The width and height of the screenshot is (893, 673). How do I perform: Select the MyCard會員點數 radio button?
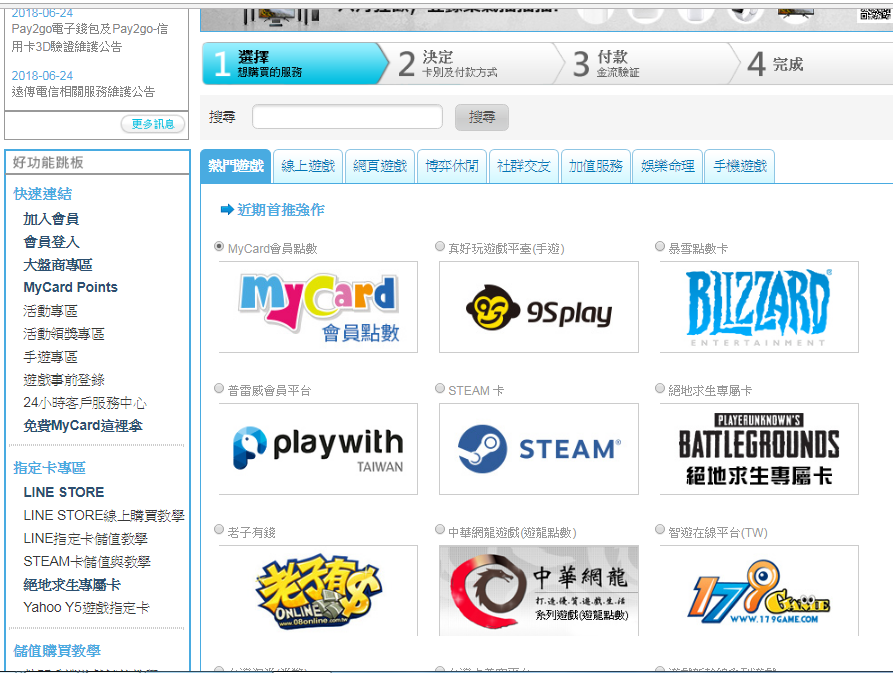[219, 247]
